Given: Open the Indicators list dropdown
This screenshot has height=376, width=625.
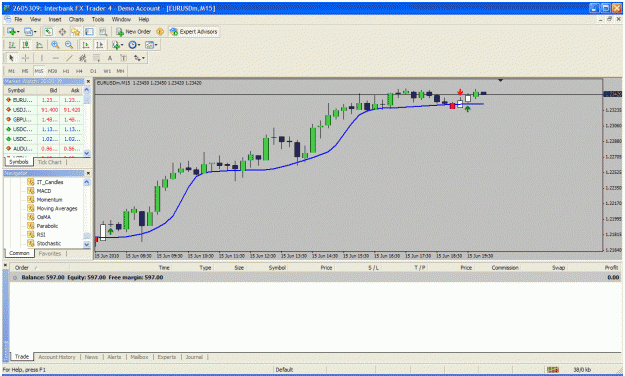Looking at the screenshot, I should (x=117, y=45).
